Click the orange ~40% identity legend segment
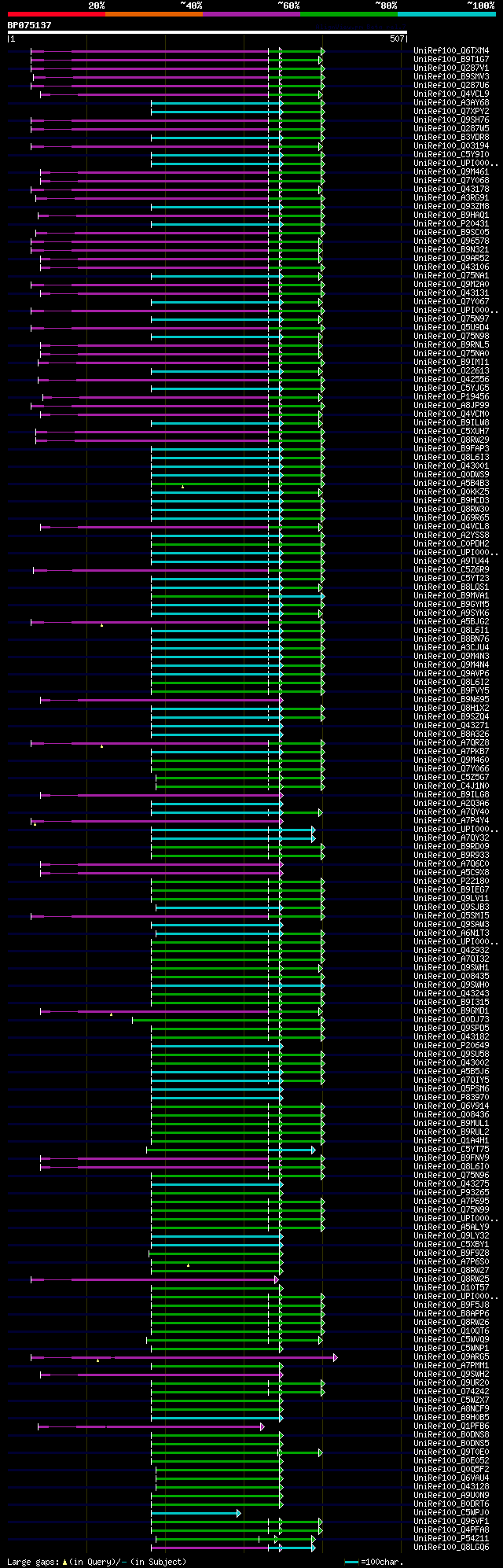503x1568 pixels. [x=153, y=14]
